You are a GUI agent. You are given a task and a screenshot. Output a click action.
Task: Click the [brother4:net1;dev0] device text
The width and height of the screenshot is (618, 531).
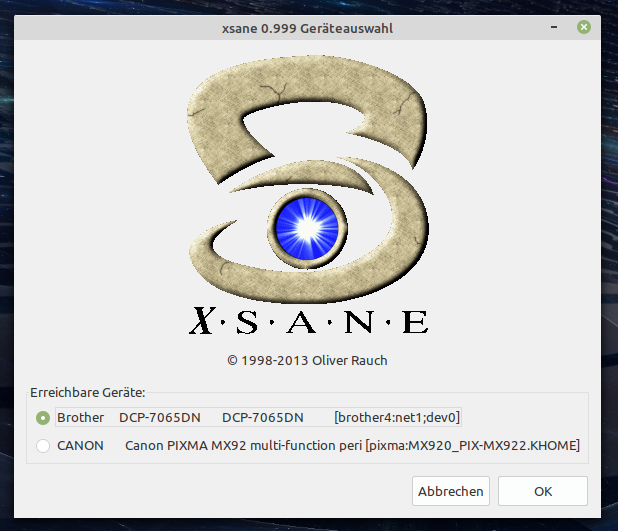click(397, 417)
